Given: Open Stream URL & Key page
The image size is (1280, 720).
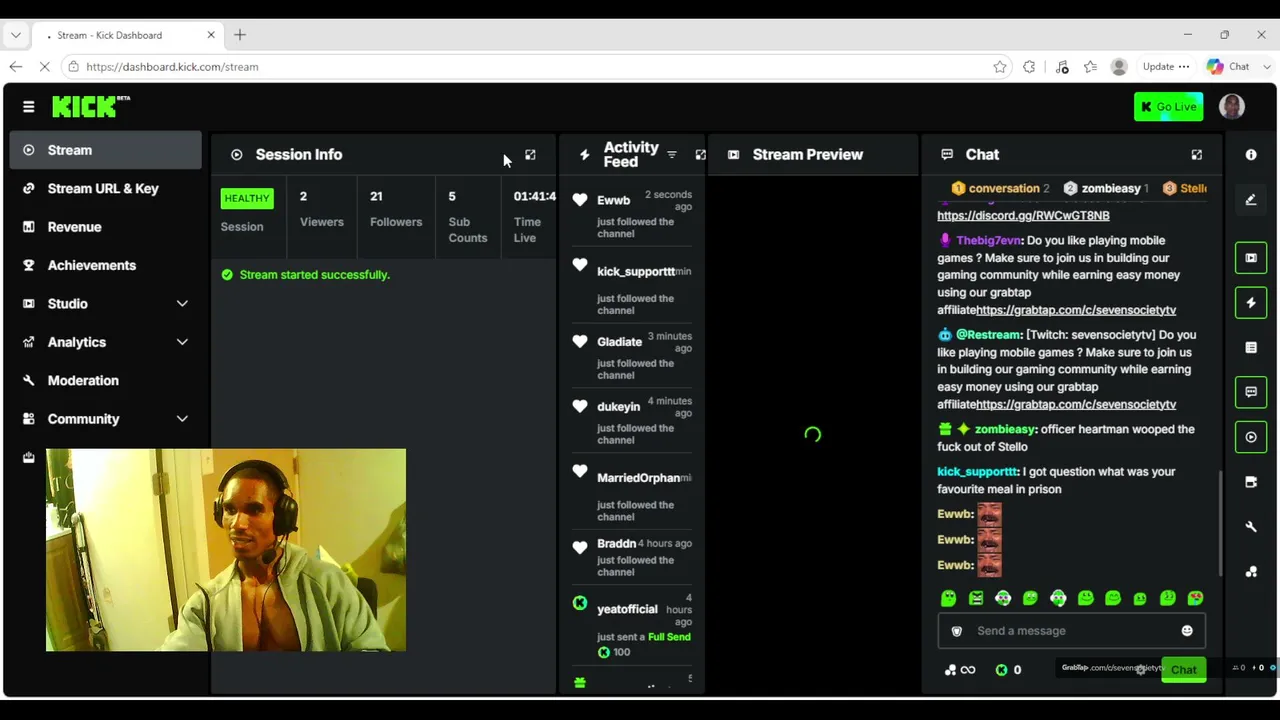Looking at the screenshot, I should pyautogui.click(x=105, y=189).
